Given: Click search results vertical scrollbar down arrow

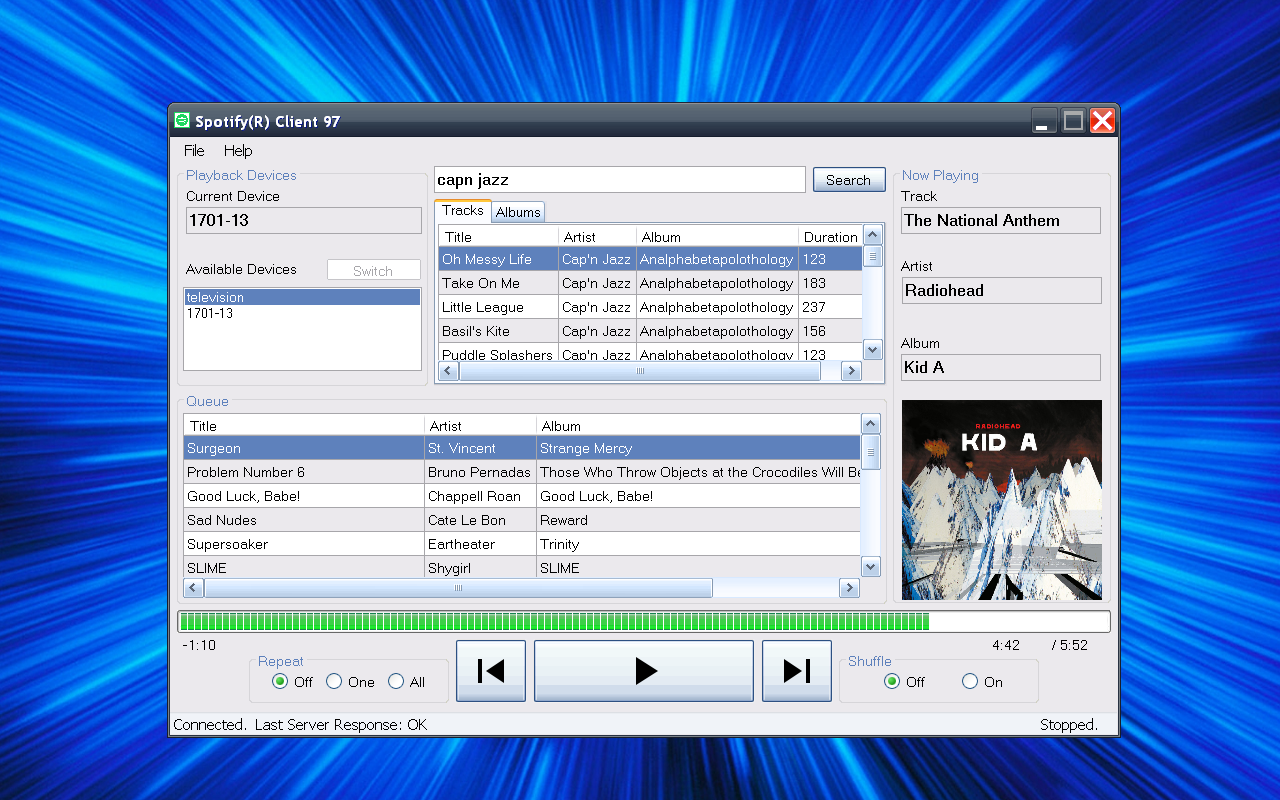Looking at the screenshot, I should pyautogui.click(x=872, y=350).
